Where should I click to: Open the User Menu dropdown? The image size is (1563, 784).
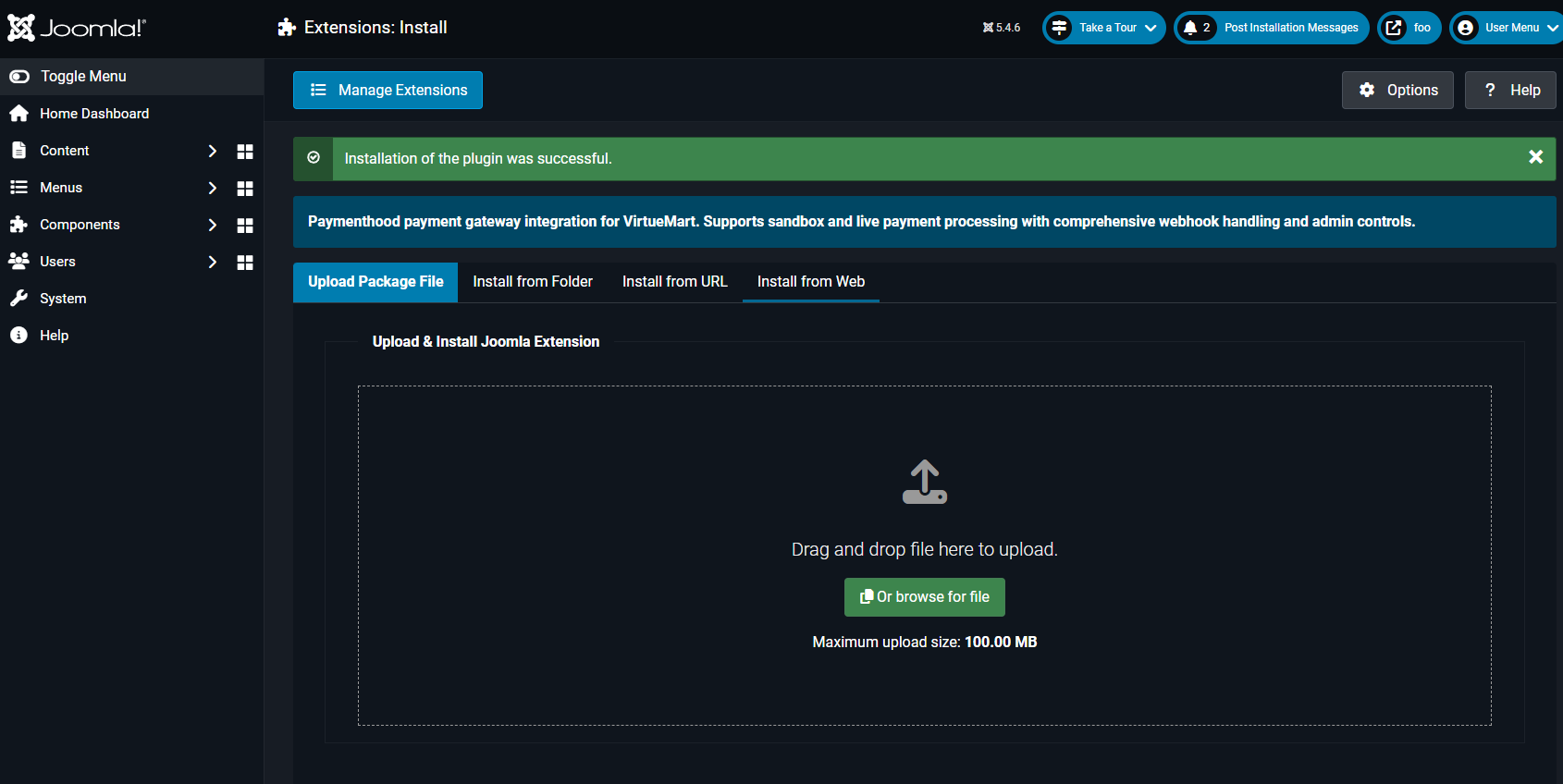tap(1506, 28)
